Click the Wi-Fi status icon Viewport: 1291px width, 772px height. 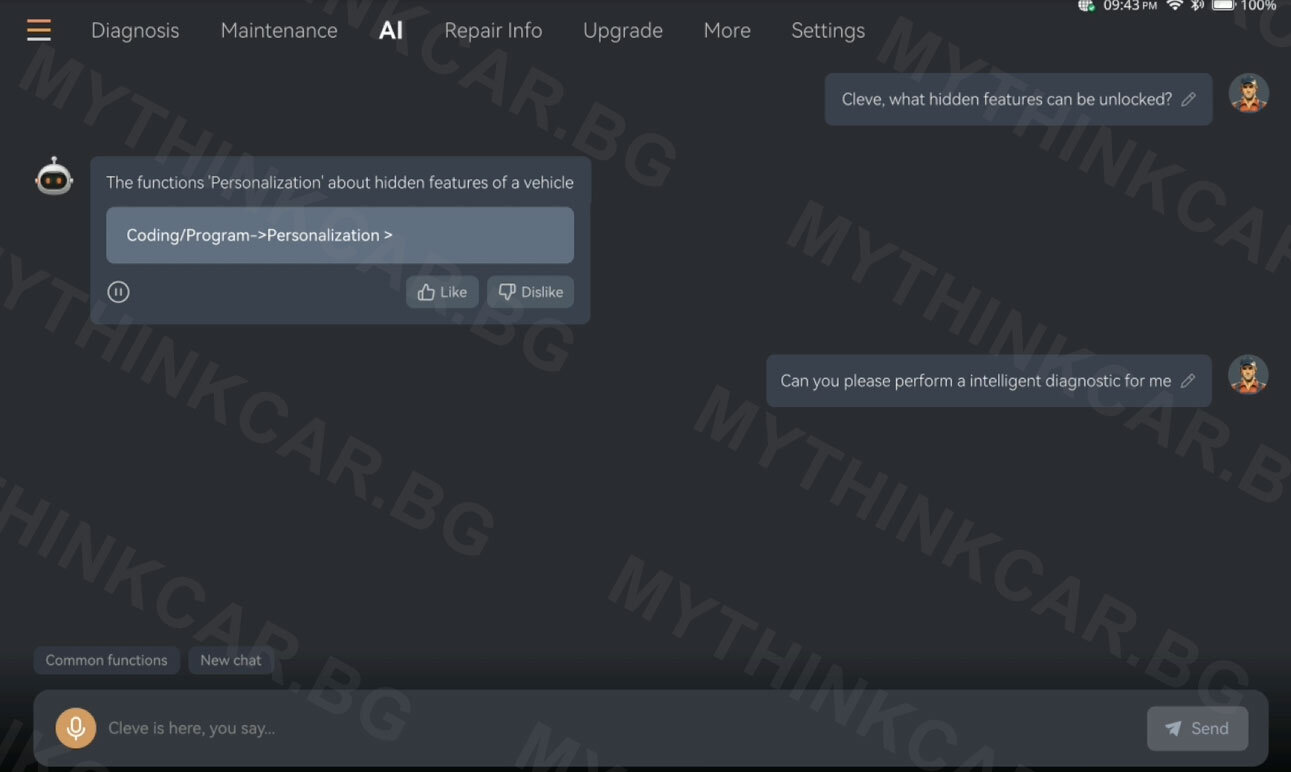(x=1174, y=6)
